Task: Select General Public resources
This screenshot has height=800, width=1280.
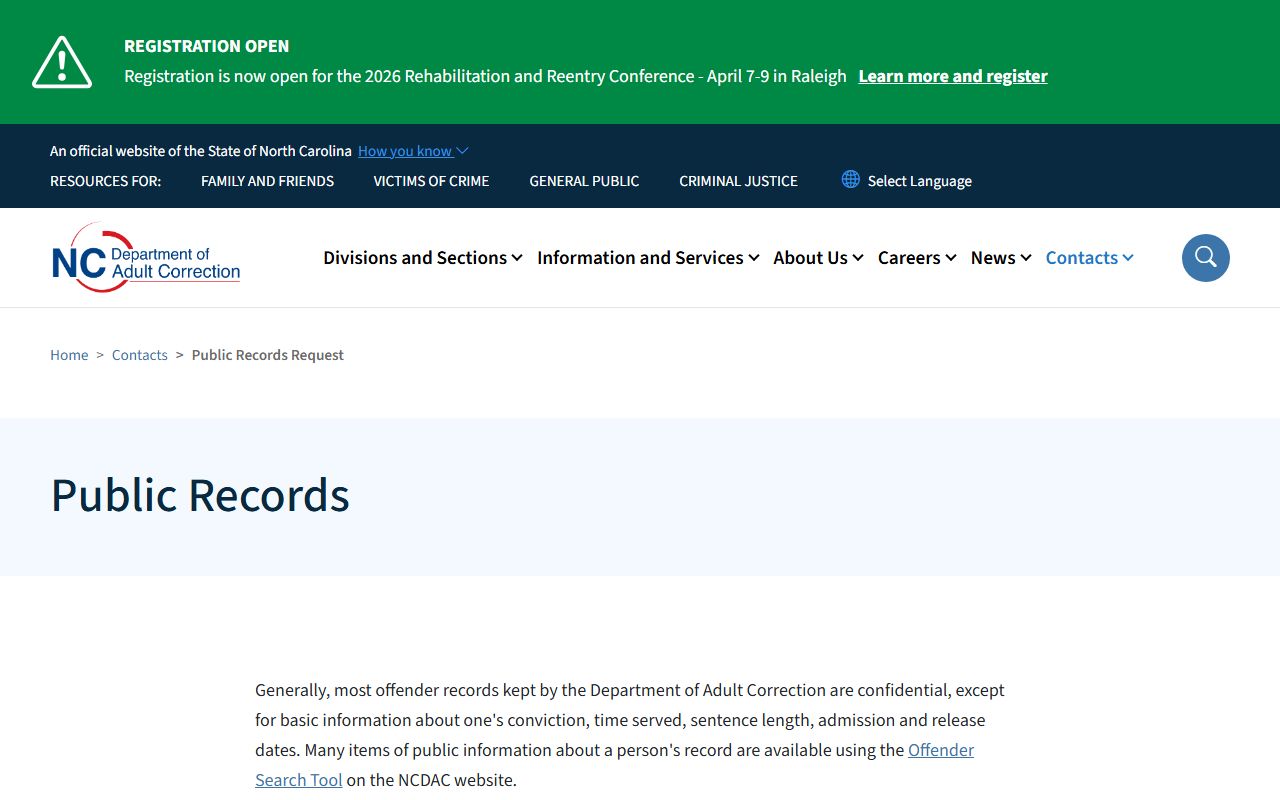Action: 584,181
